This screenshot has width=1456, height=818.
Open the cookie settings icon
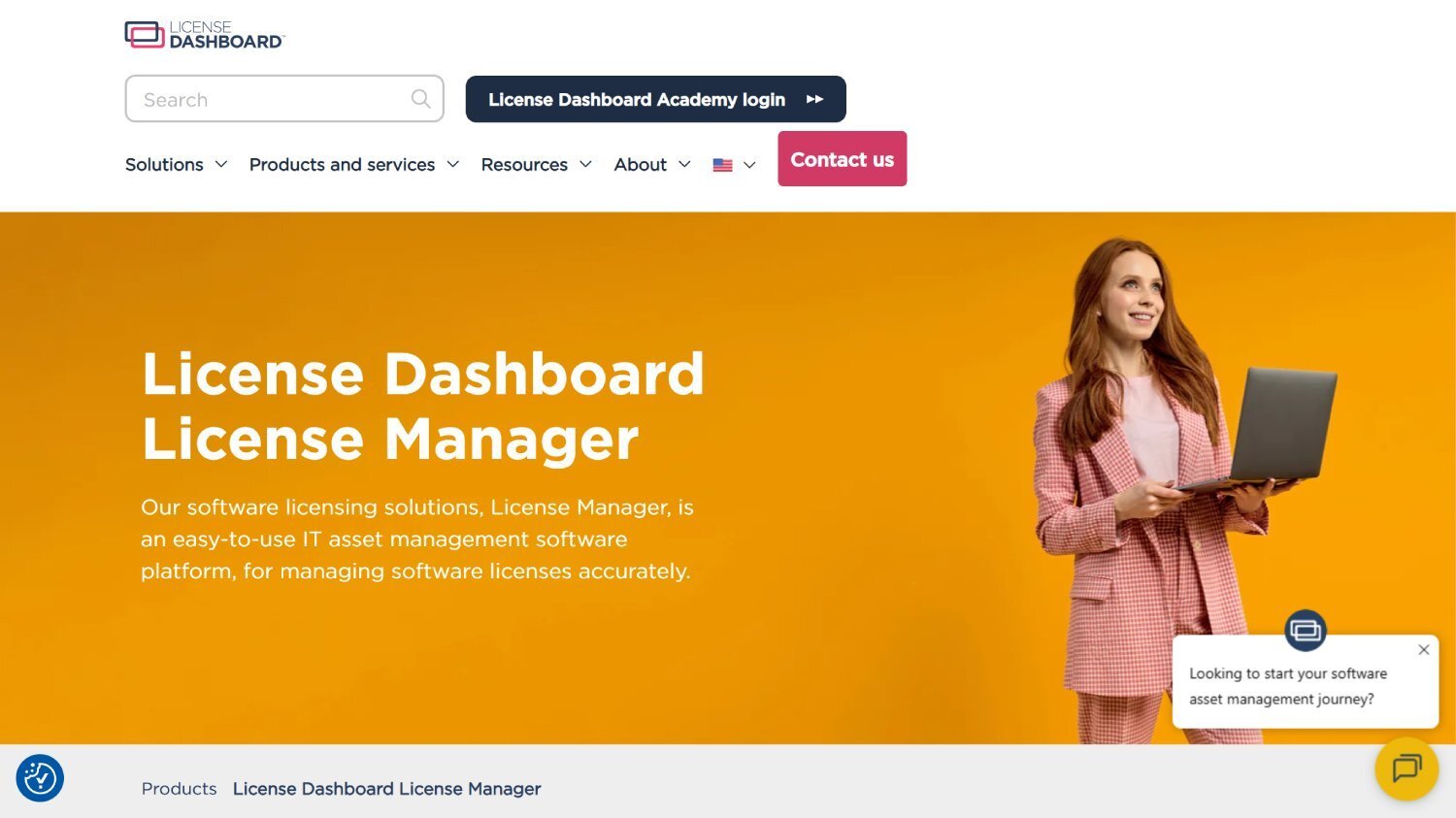click(40, 778)
